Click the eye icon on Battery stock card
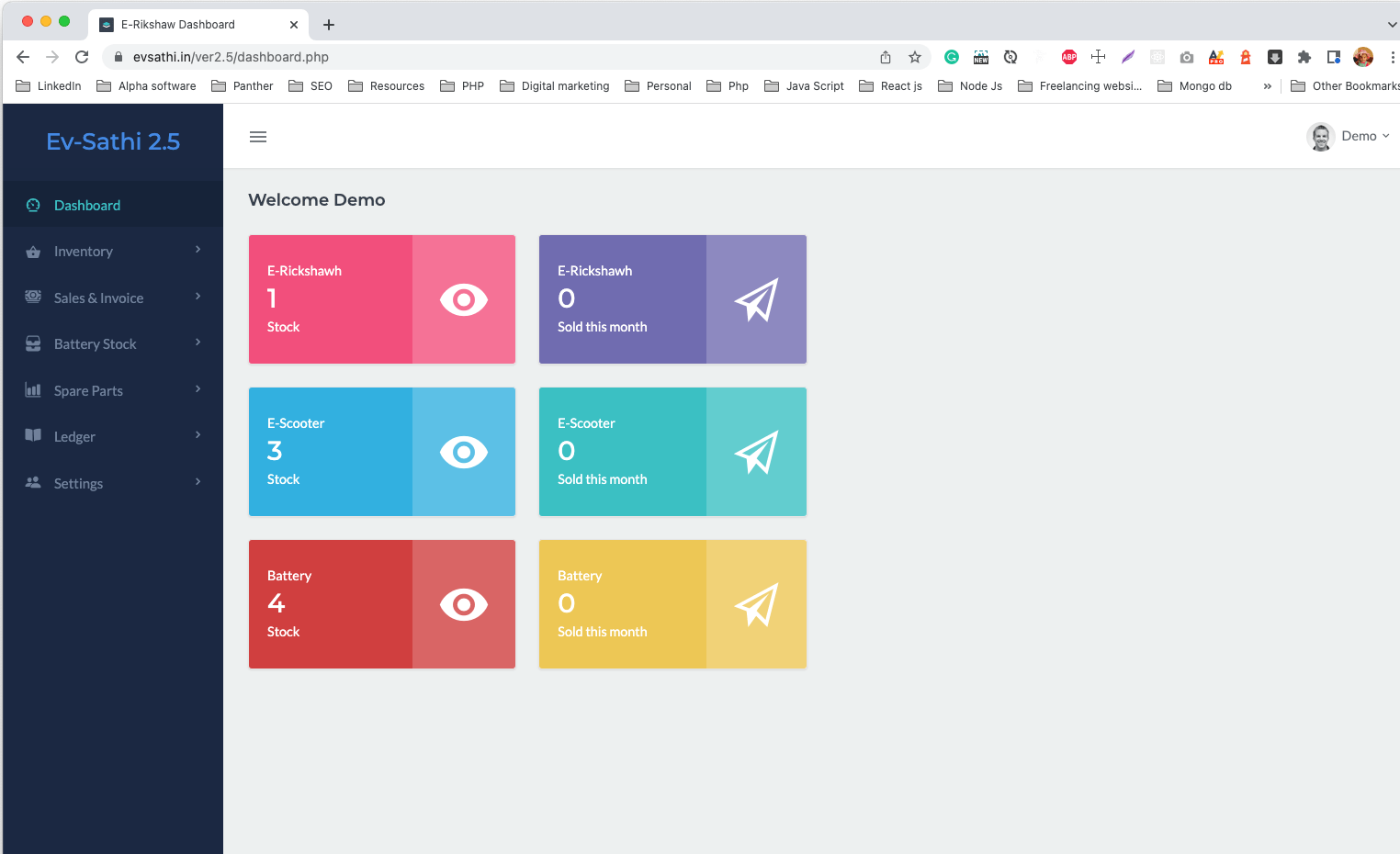This screenshot has width=1400, height=854. (463, 604)
